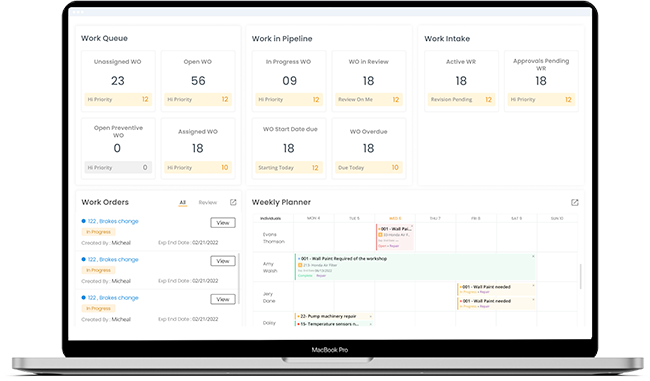Open the WO in Review card
650x381 pixels.
tap(369, 81)
